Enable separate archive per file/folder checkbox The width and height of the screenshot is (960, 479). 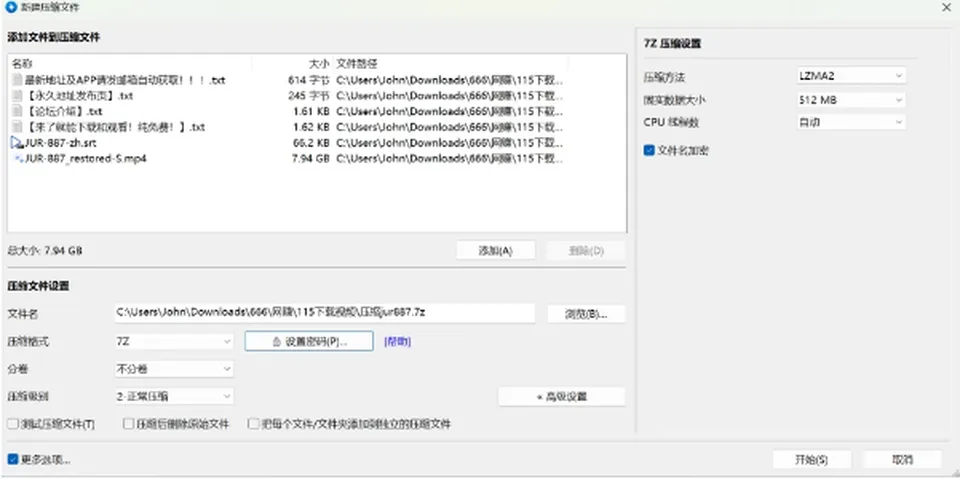(x=253, y=424)
